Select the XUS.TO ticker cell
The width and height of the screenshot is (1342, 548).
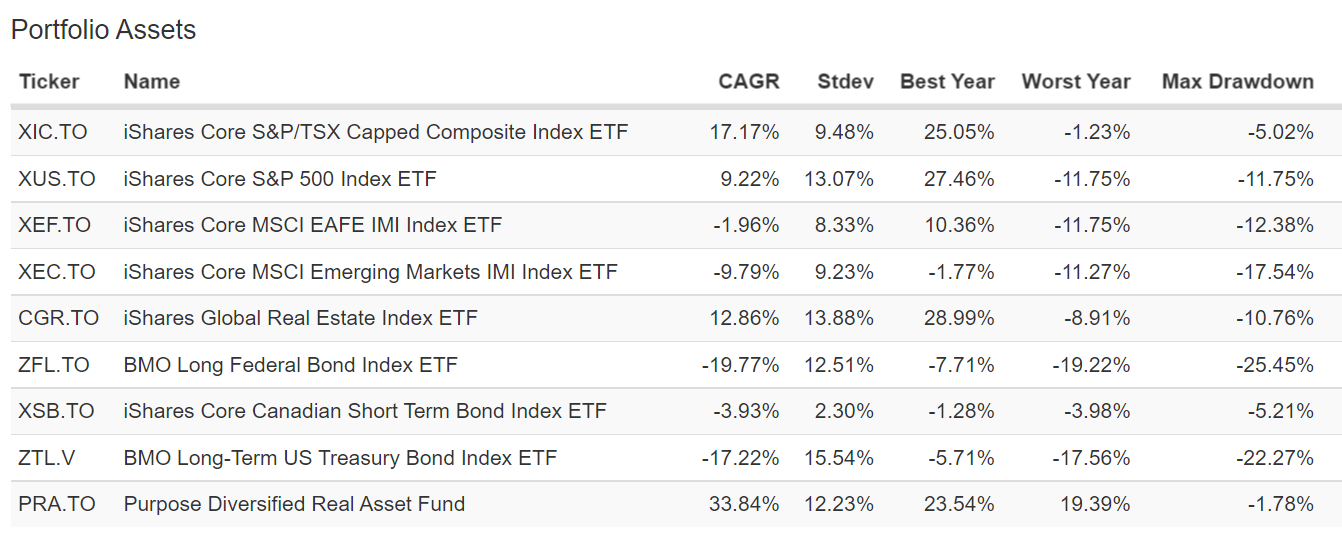tap(57, 179)
